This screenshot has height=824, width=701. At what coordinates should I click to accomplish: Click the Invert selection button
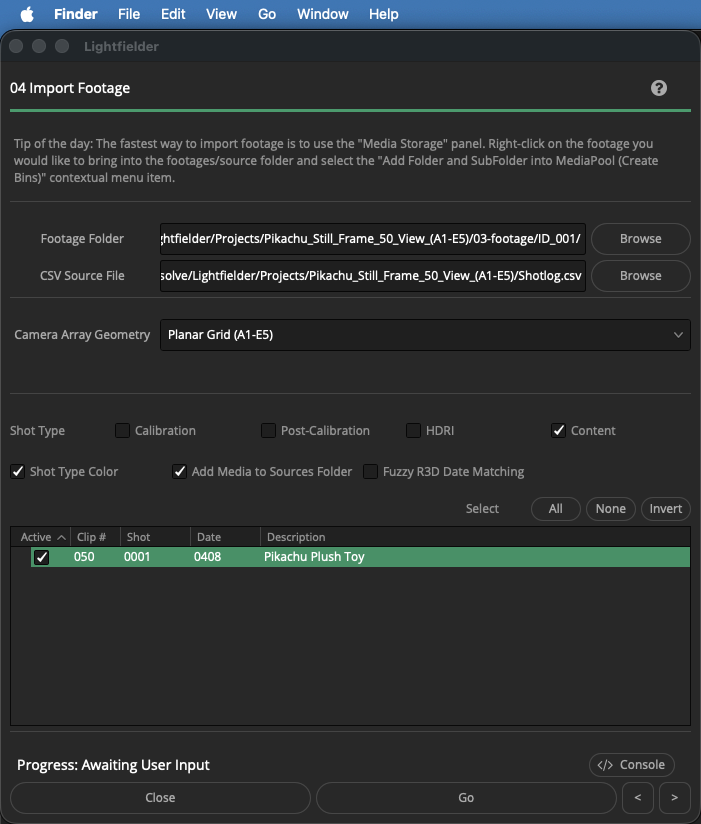[665, 509]
